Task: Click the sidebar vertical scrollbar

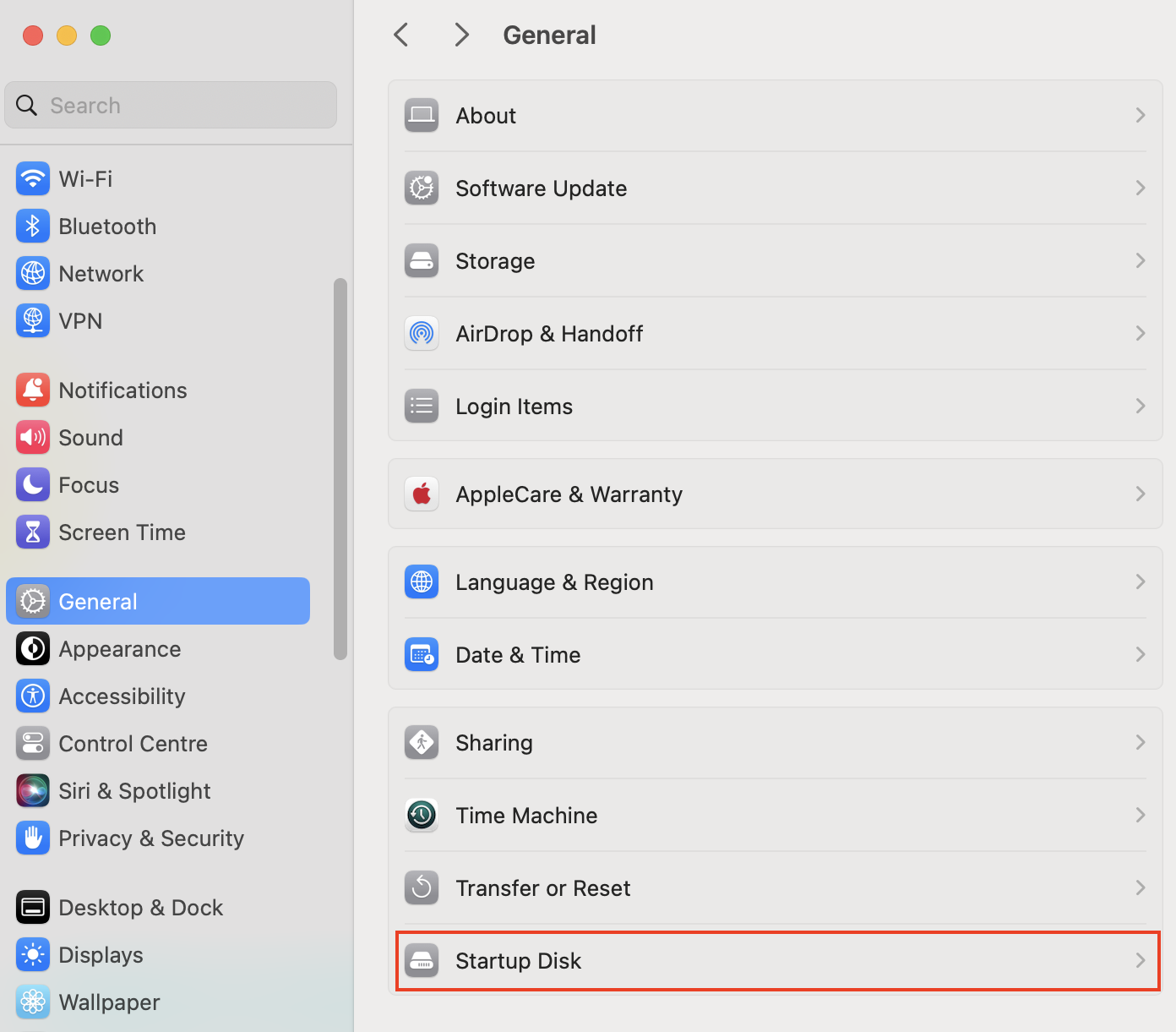Action: (340, 469)
